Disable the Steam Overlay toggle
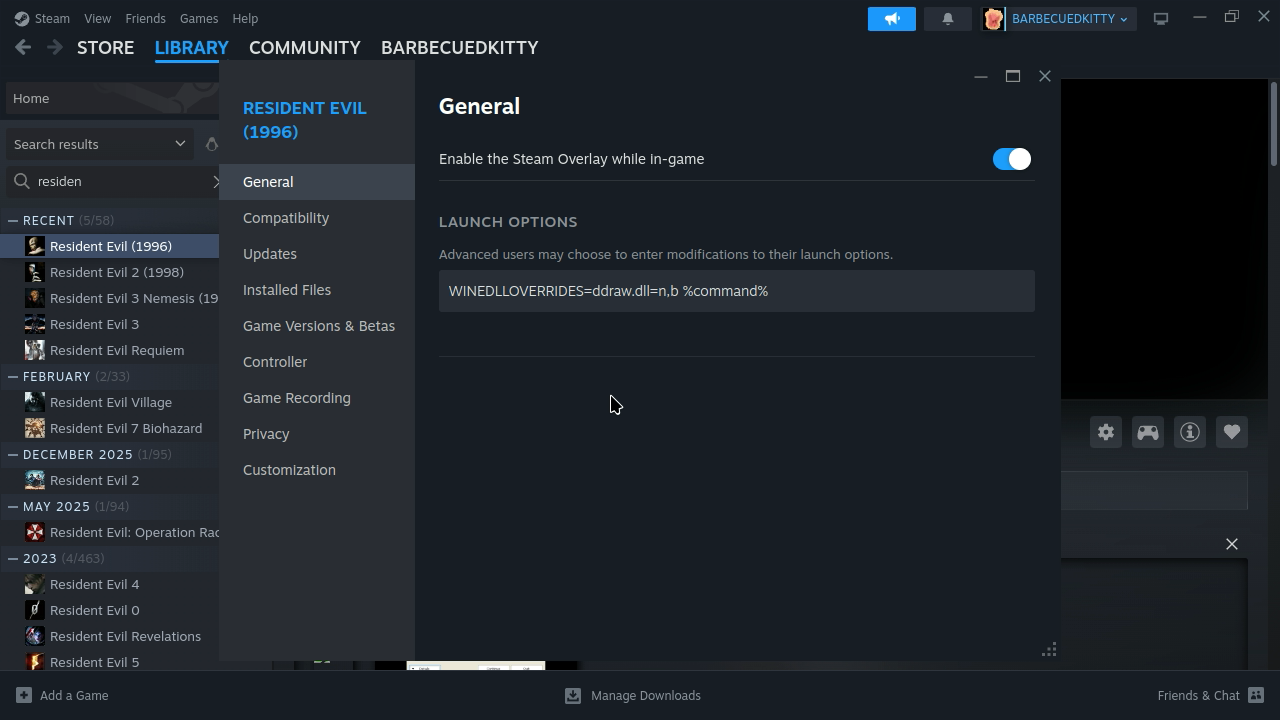The image size is (1280, 720). tap(1011, 159)
